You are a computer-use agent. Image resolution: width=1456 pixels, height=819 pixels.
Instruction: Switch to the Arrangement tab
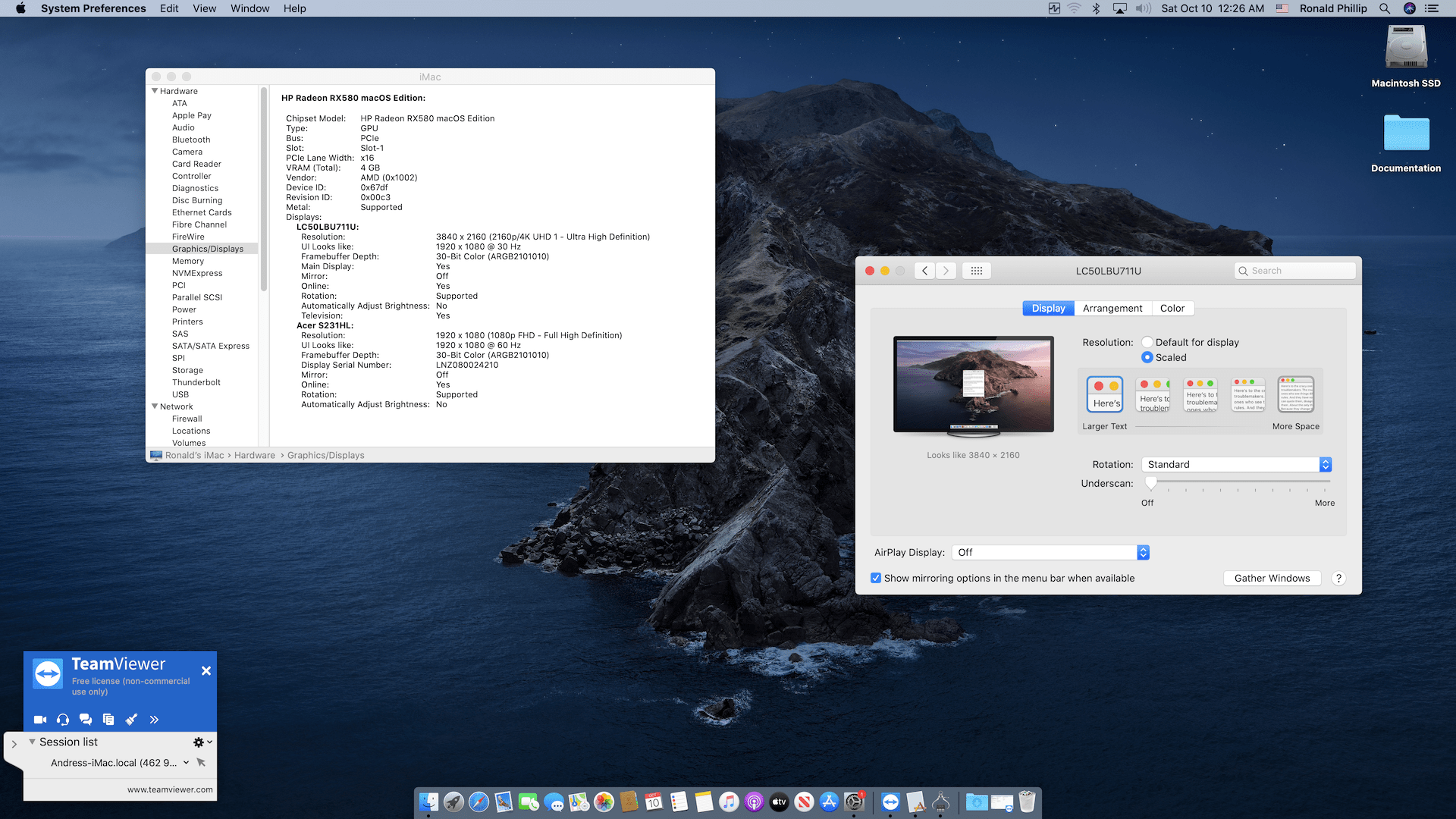coord(1112,309)
